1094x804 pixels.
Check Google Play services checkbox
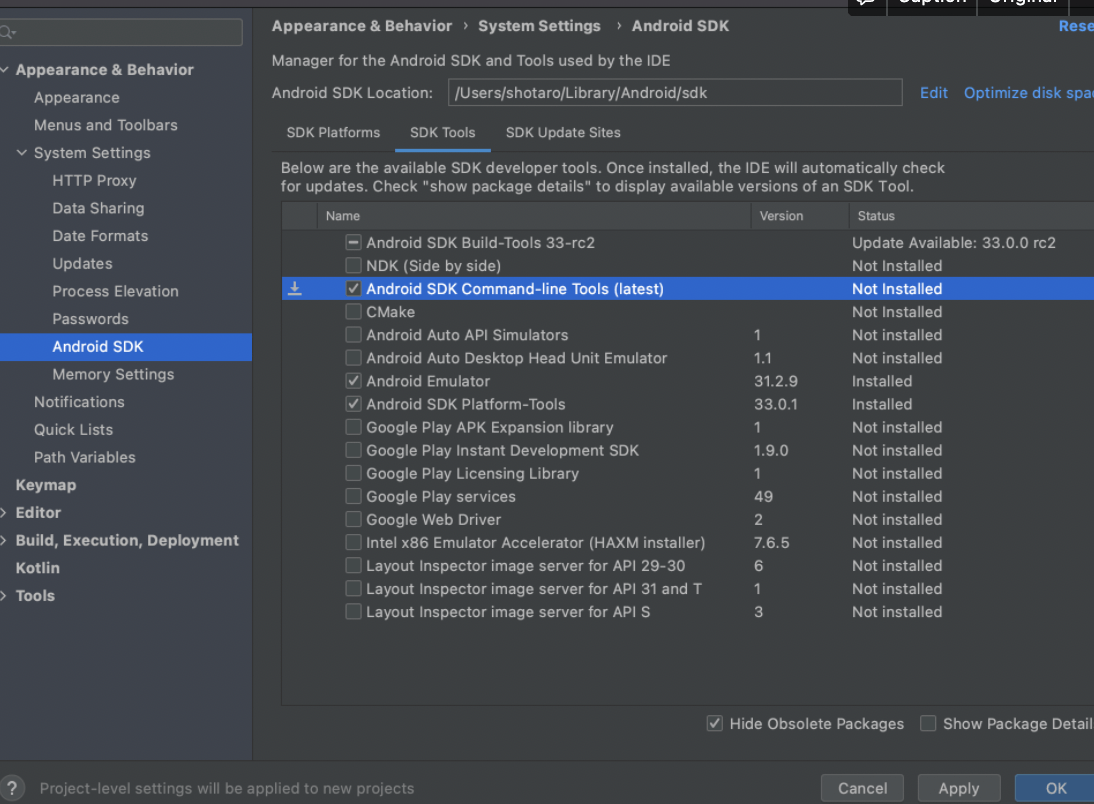[x=353, y=496]
